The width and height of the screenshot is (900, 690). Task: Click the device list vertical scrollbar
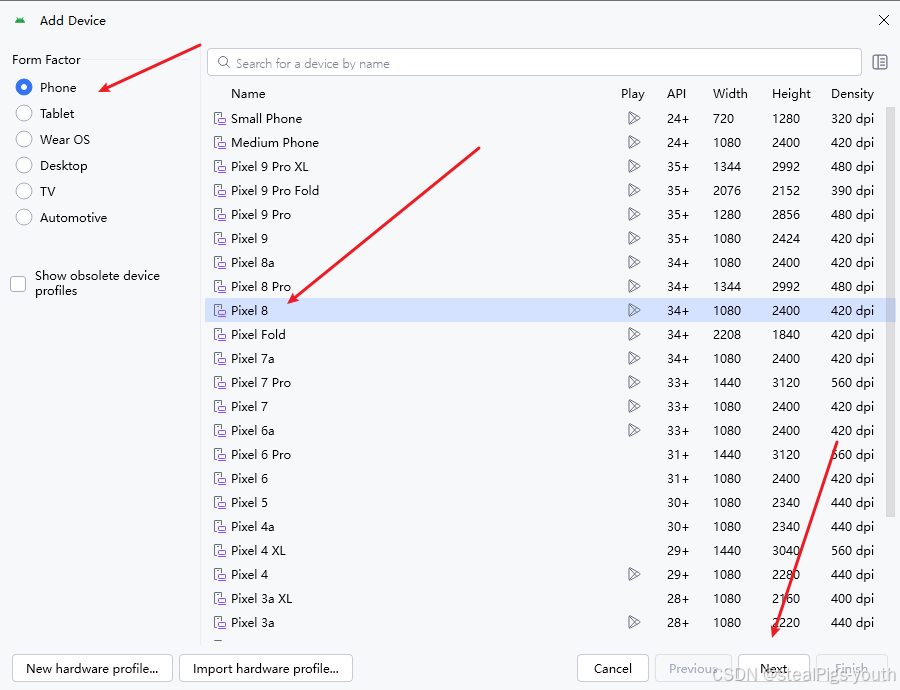890,312
